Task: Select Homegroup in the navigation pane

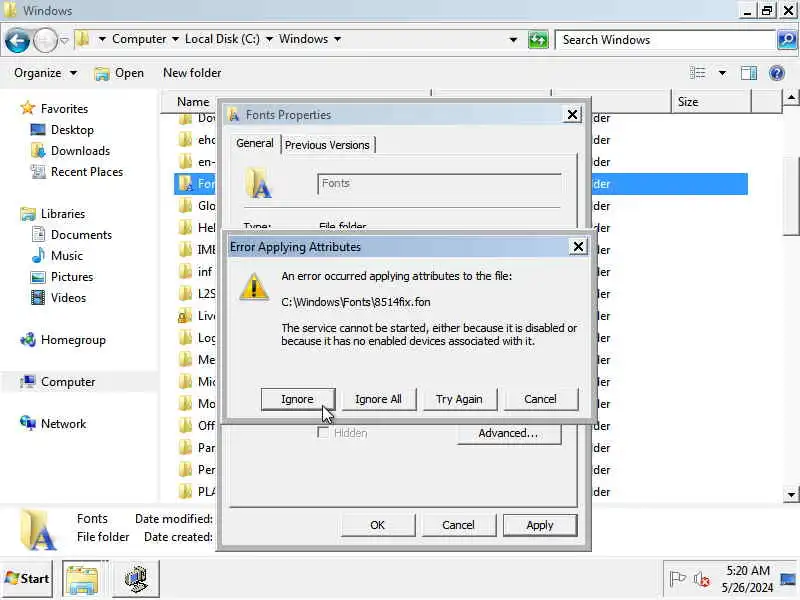Action: (73, 340)
